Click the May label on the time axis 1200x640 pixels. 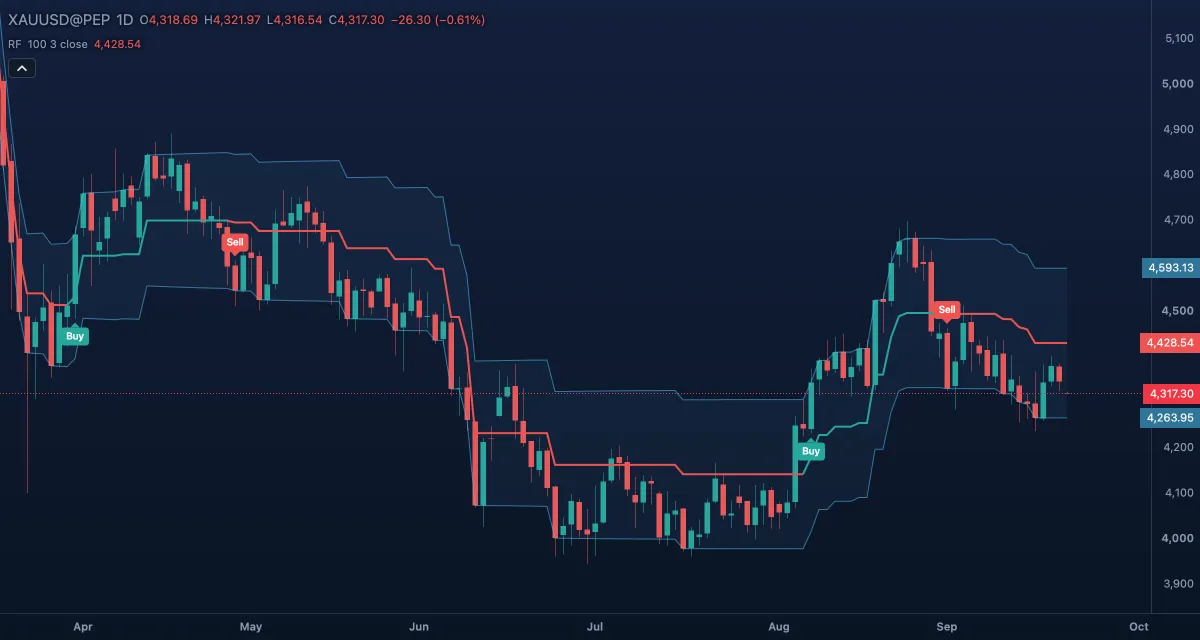251,627
